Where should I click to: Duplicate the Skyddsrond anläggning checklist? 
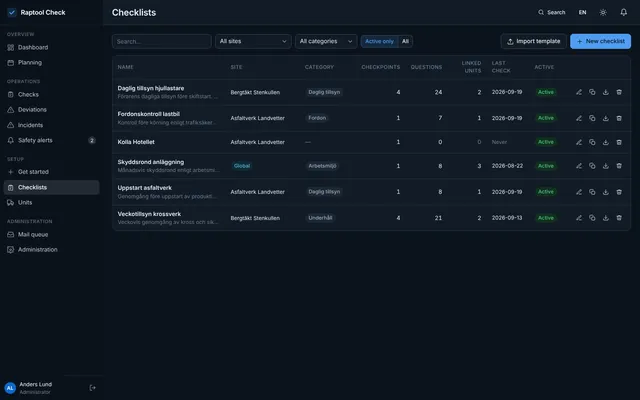click(592, 166)
